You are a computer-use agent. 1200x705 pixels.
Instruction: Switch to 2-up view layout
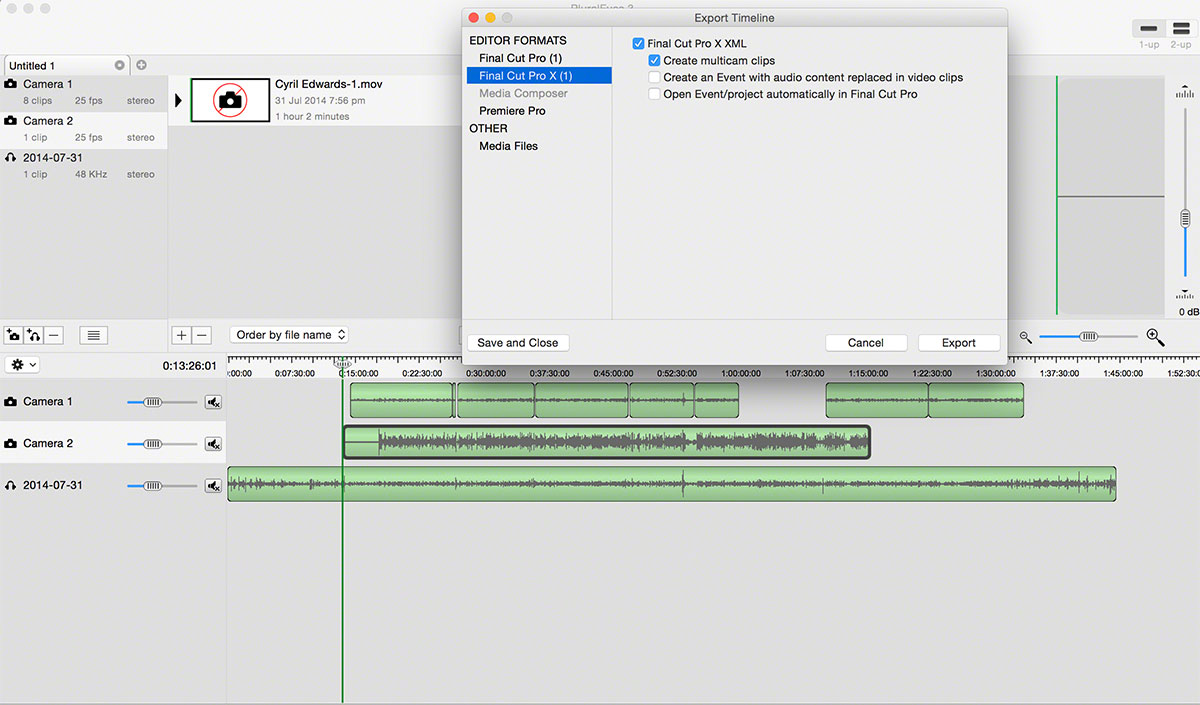click(1181, 29)
